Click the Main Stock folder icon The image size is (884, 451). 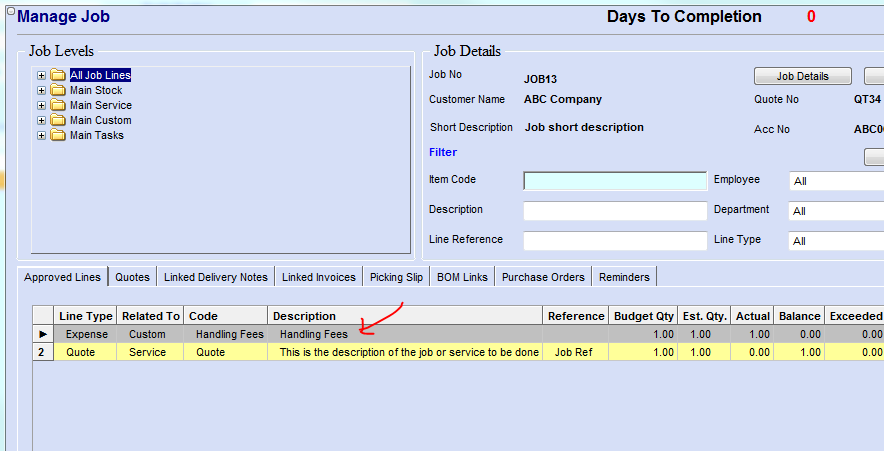[x=58, y=90]
